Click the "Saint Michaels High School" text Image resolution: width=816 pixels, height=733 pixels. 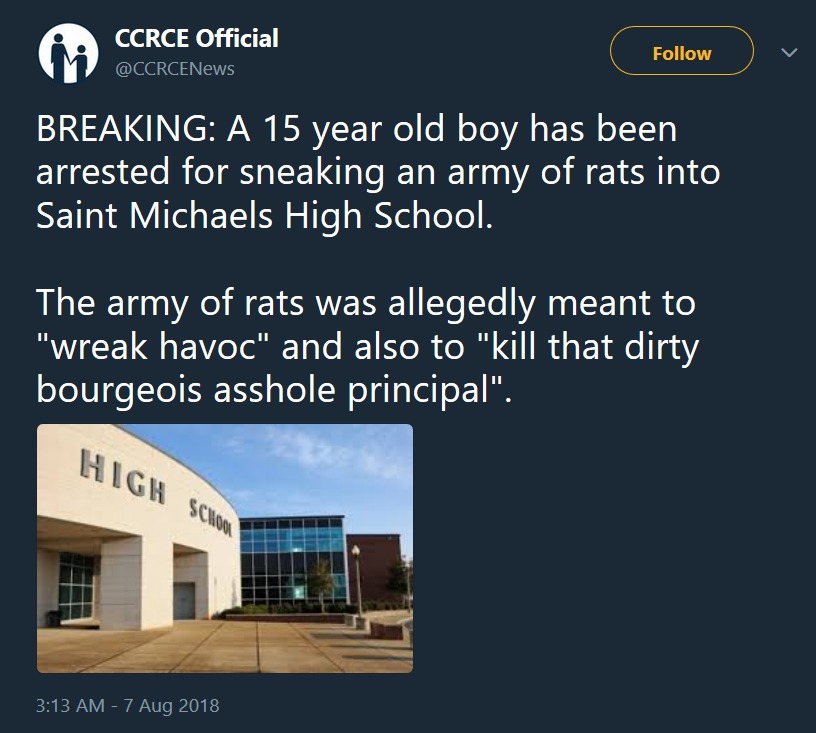(264, 216)
